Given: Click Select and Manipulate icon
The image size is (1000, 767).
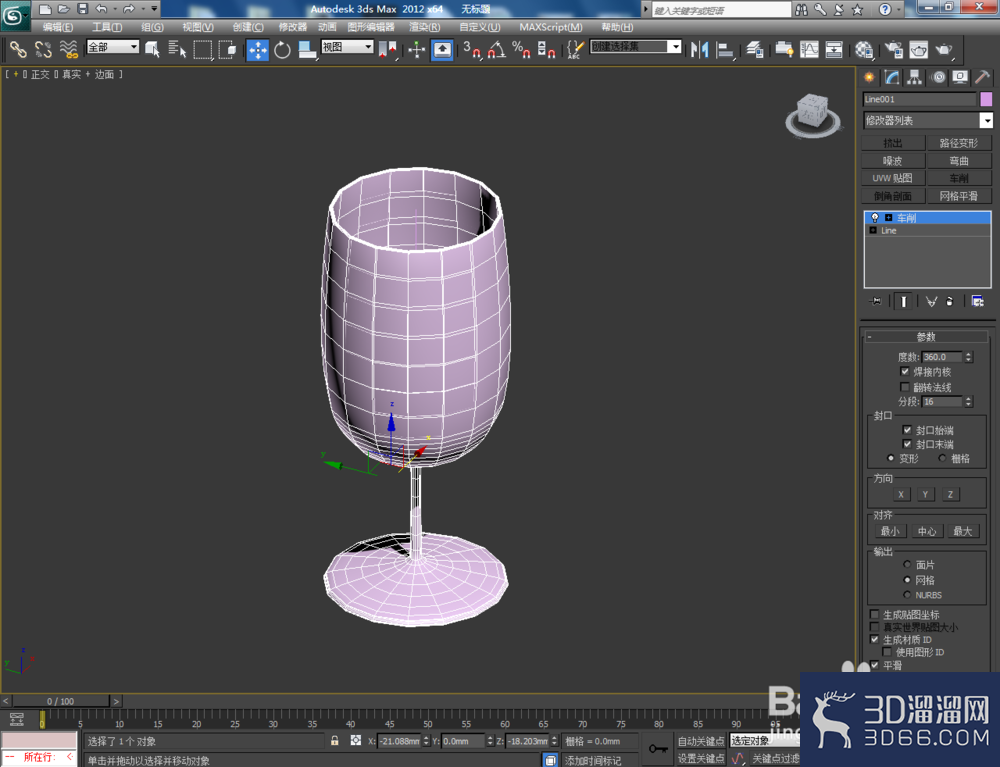Looking at the screenshot, I should coord(416,50).
